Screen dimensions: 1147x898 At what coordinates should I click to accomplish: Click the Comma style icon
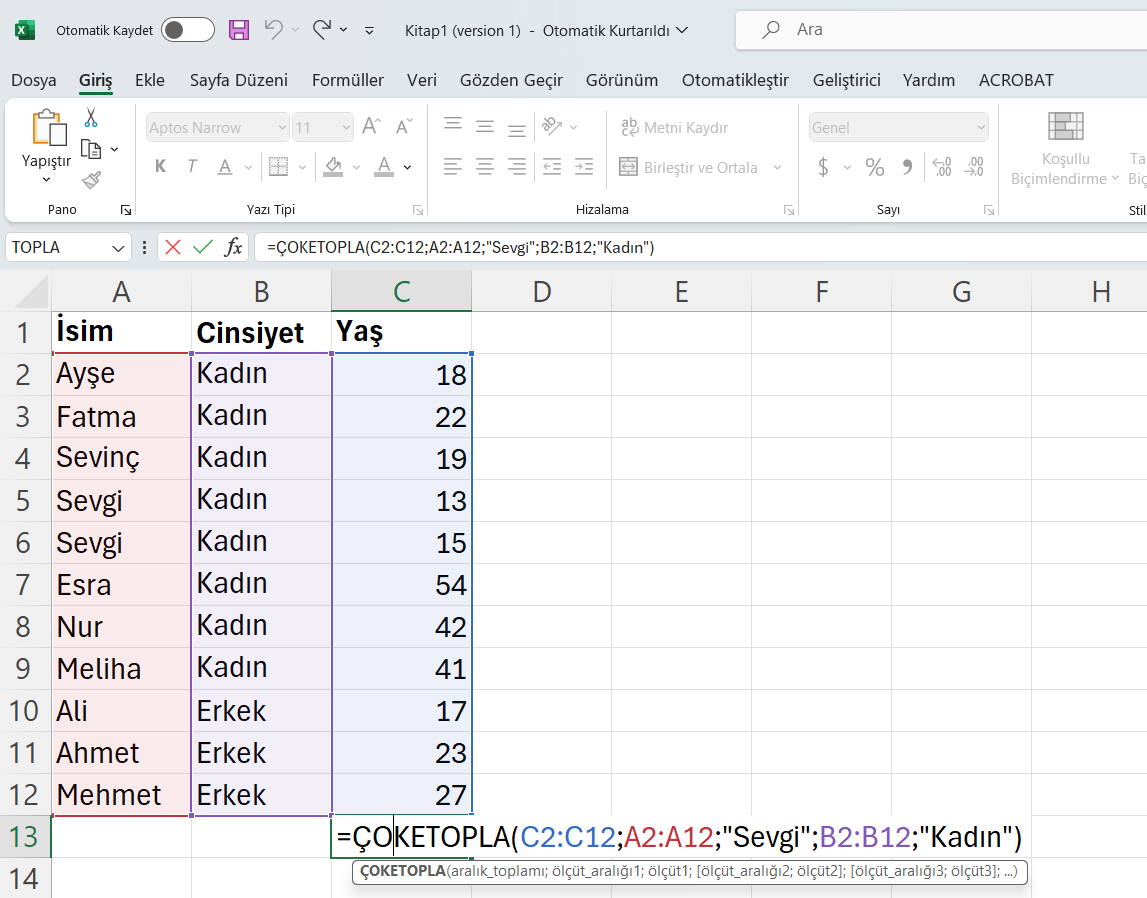point(907,167)
